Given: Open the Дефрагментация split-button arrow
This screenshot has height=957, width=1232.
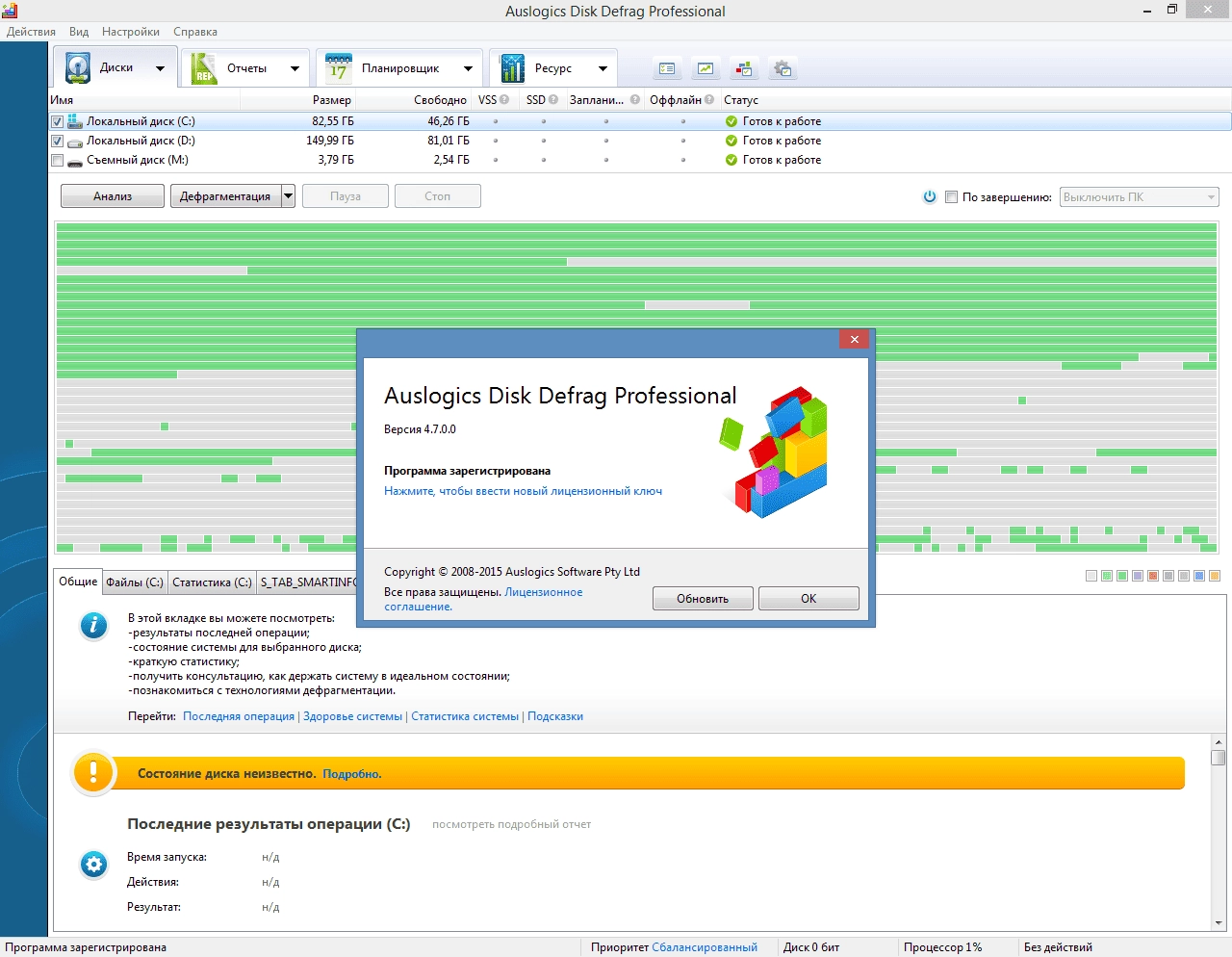Looking at the screenshot, I should (288, 196).
